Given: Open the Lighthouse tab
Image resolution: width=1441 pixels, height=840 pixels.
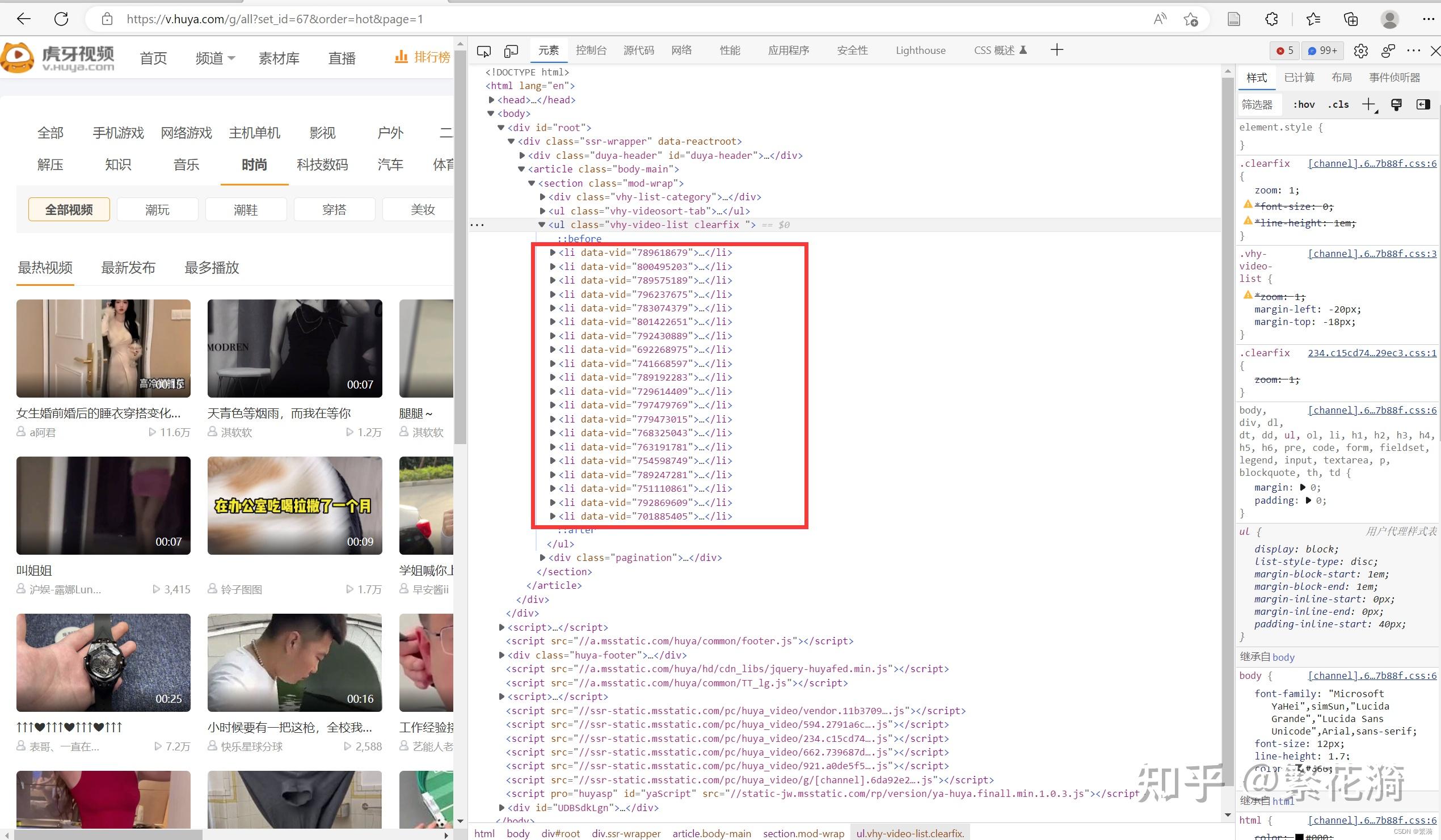Looking at the screenshot, I should click(x=920, y=50).
